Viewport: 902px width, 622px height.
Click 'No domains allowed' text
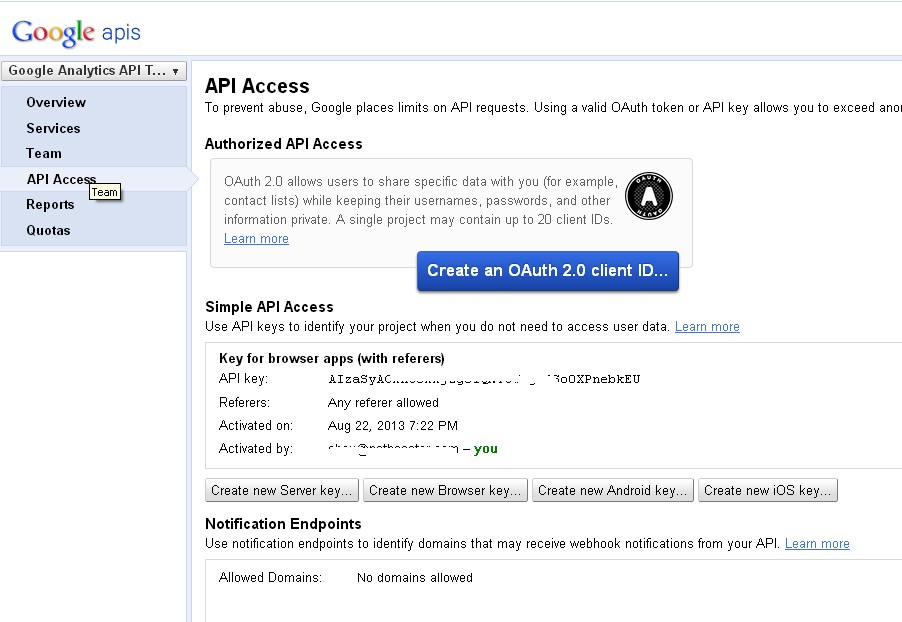click(415, 578)
